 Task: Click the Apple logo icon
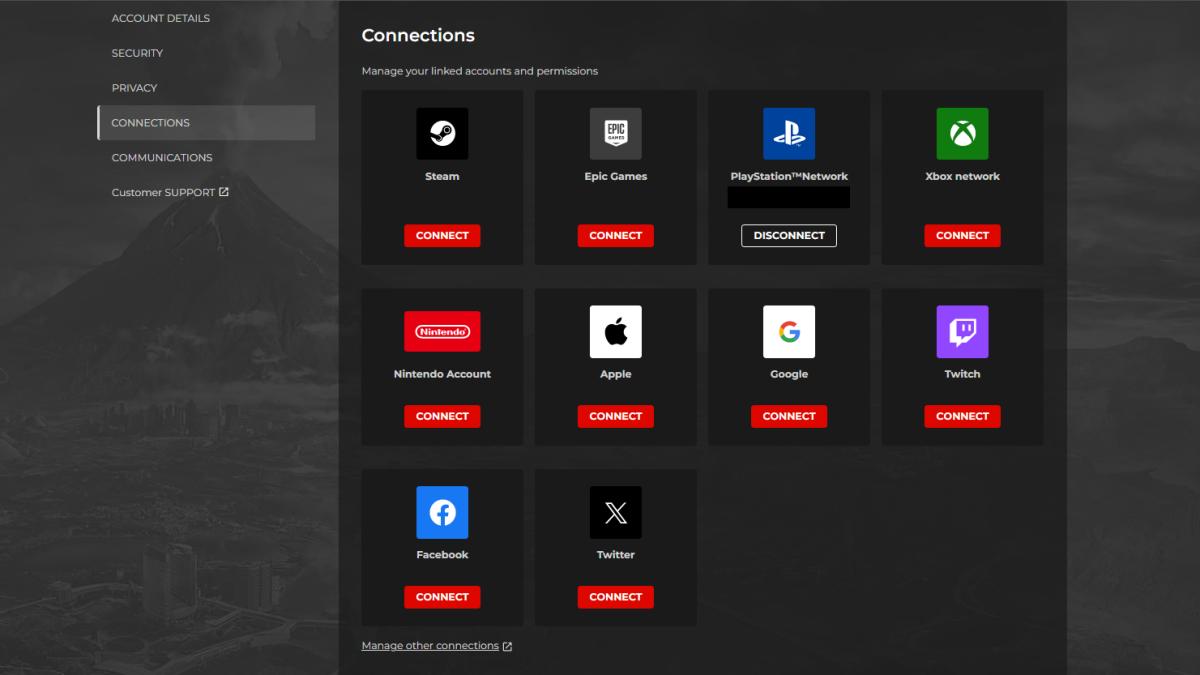(x=616, y=332)
